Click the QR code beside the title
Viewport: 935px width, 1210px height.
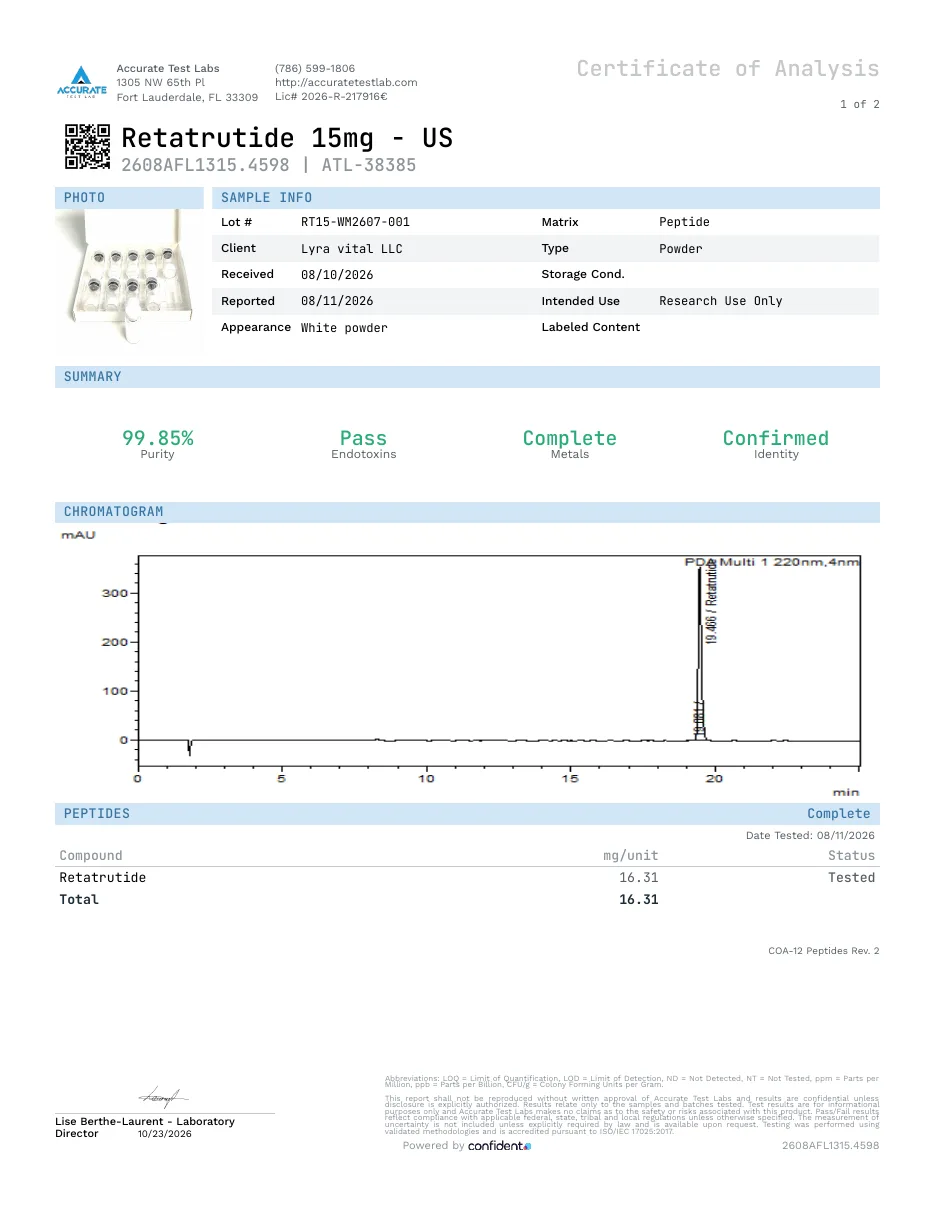pos(88,146)
